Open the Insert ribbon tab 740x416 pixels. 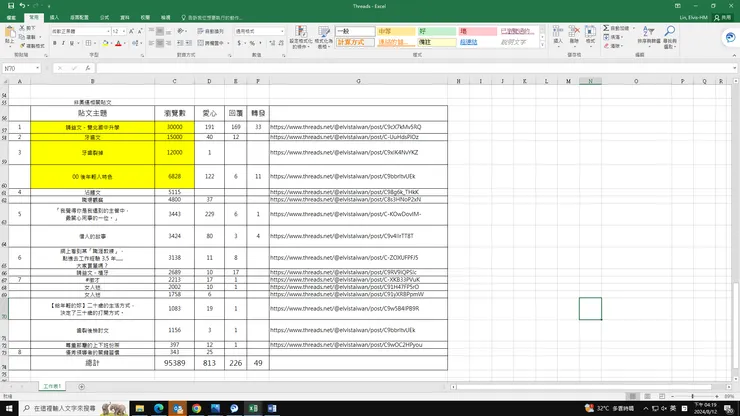coord(54,17)
